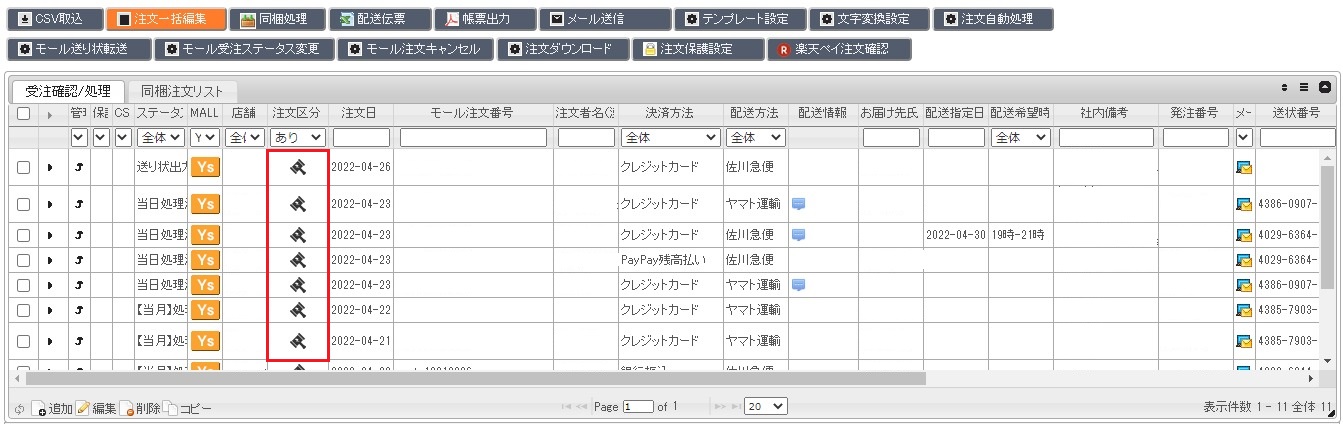The image size is (1343, 424).
Task: Open the mail icon in the 2022-04-26 row
Action: pyautogui.click(x=1244, y=168)
